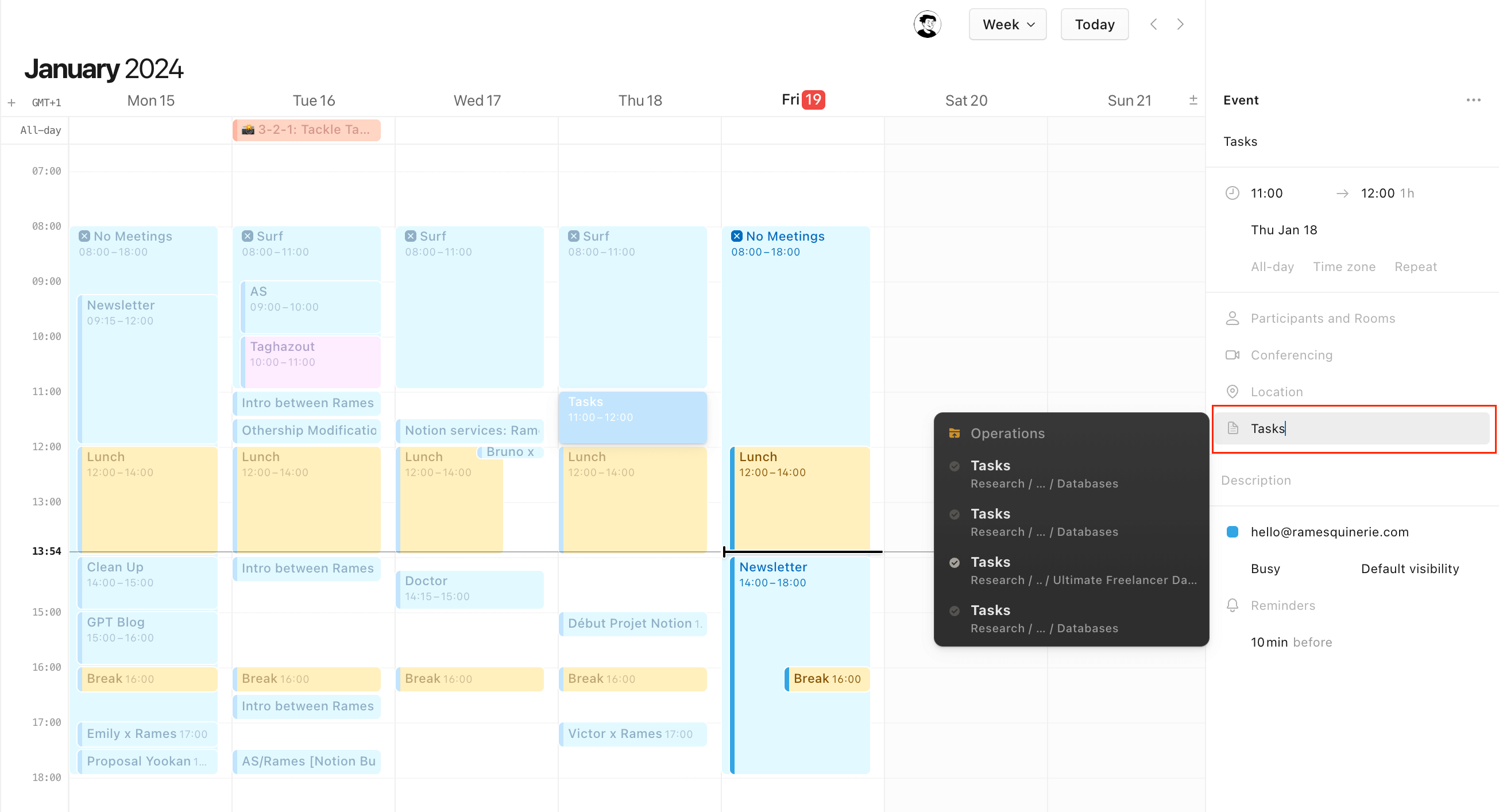Click the conferencing camera icon

pyautogui.click(x=1232, y=355)
